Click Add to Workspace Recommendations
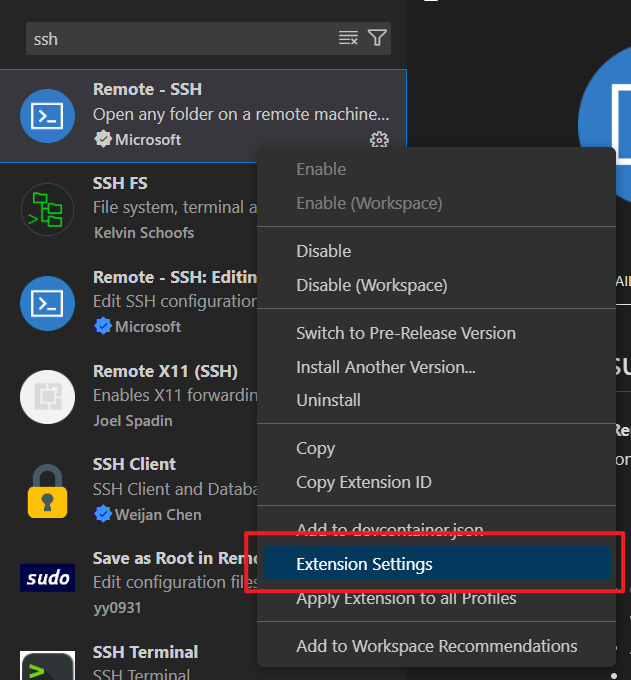 pyautogui.click(x=436, y=646)
